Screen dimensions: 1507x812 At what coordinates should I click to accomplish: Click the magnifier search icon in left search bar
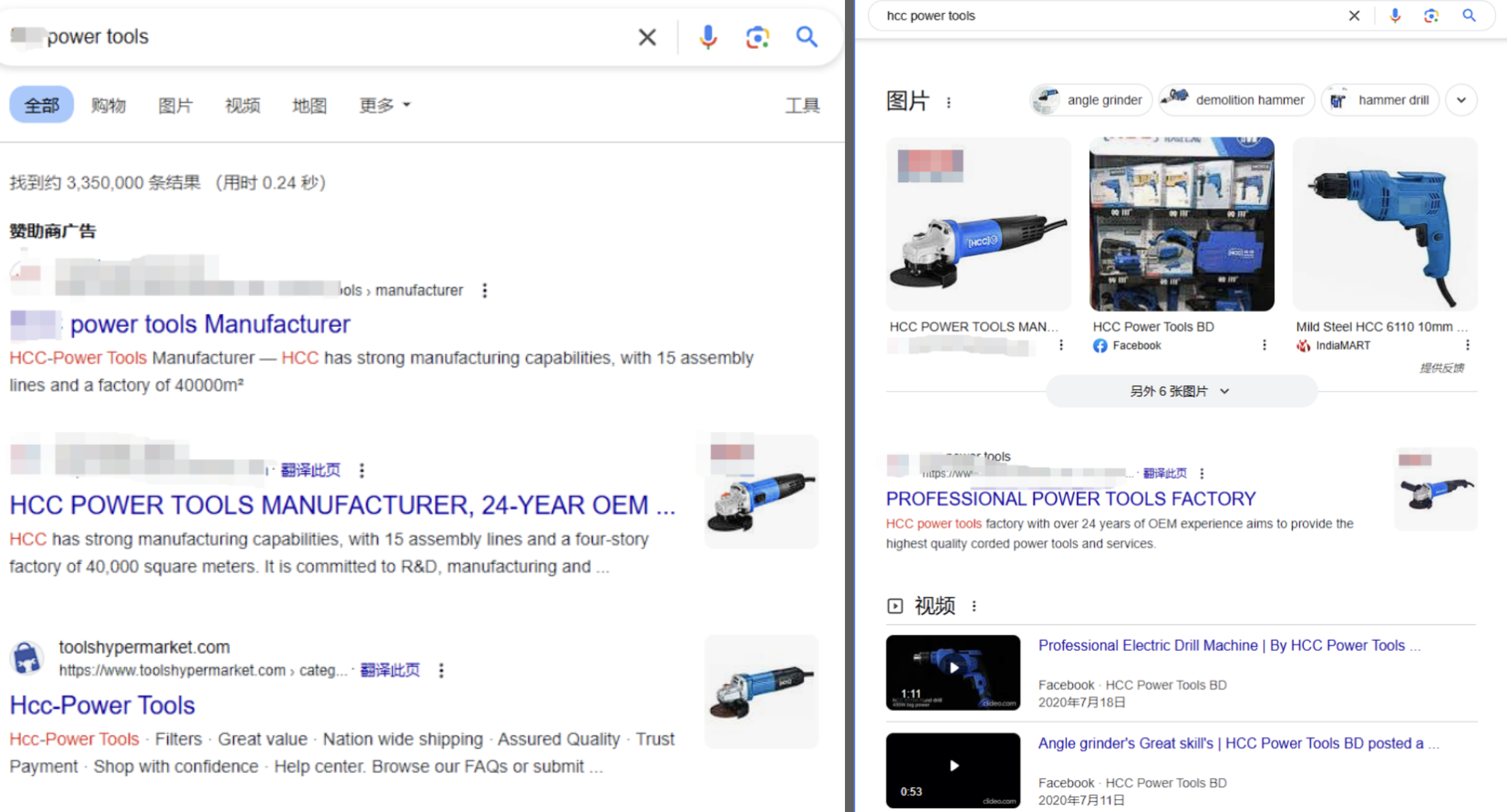coord(807,37)
